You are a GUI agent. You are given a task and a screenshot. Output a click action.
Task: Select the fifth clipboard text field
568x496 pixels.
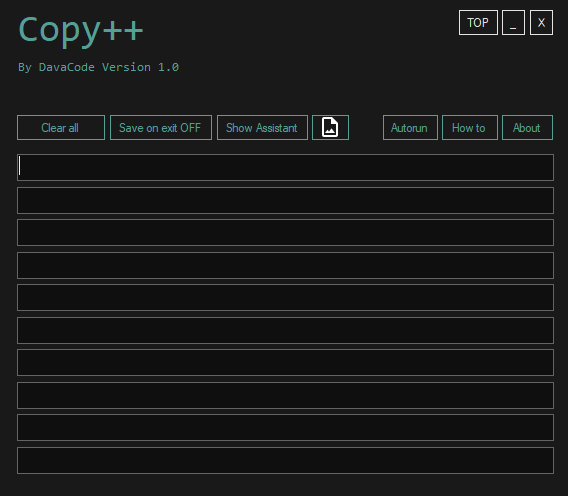285,297
